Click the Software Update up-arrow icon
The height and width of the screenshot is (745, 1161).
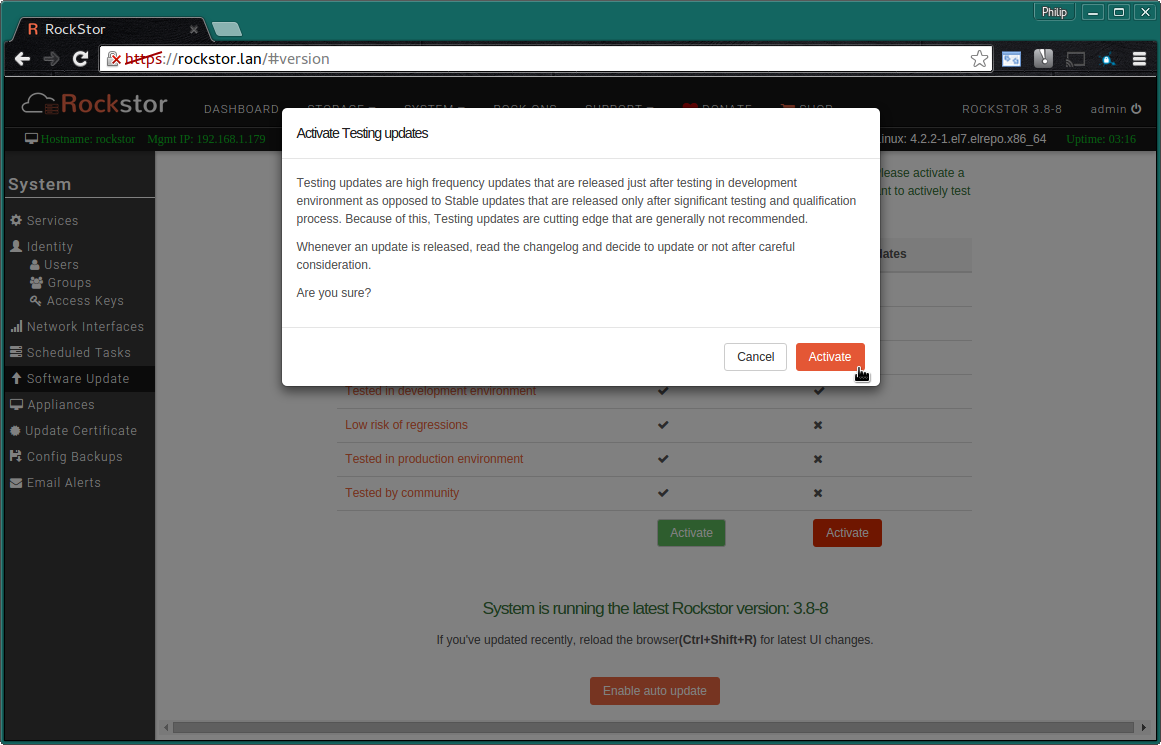coord(16,378)
